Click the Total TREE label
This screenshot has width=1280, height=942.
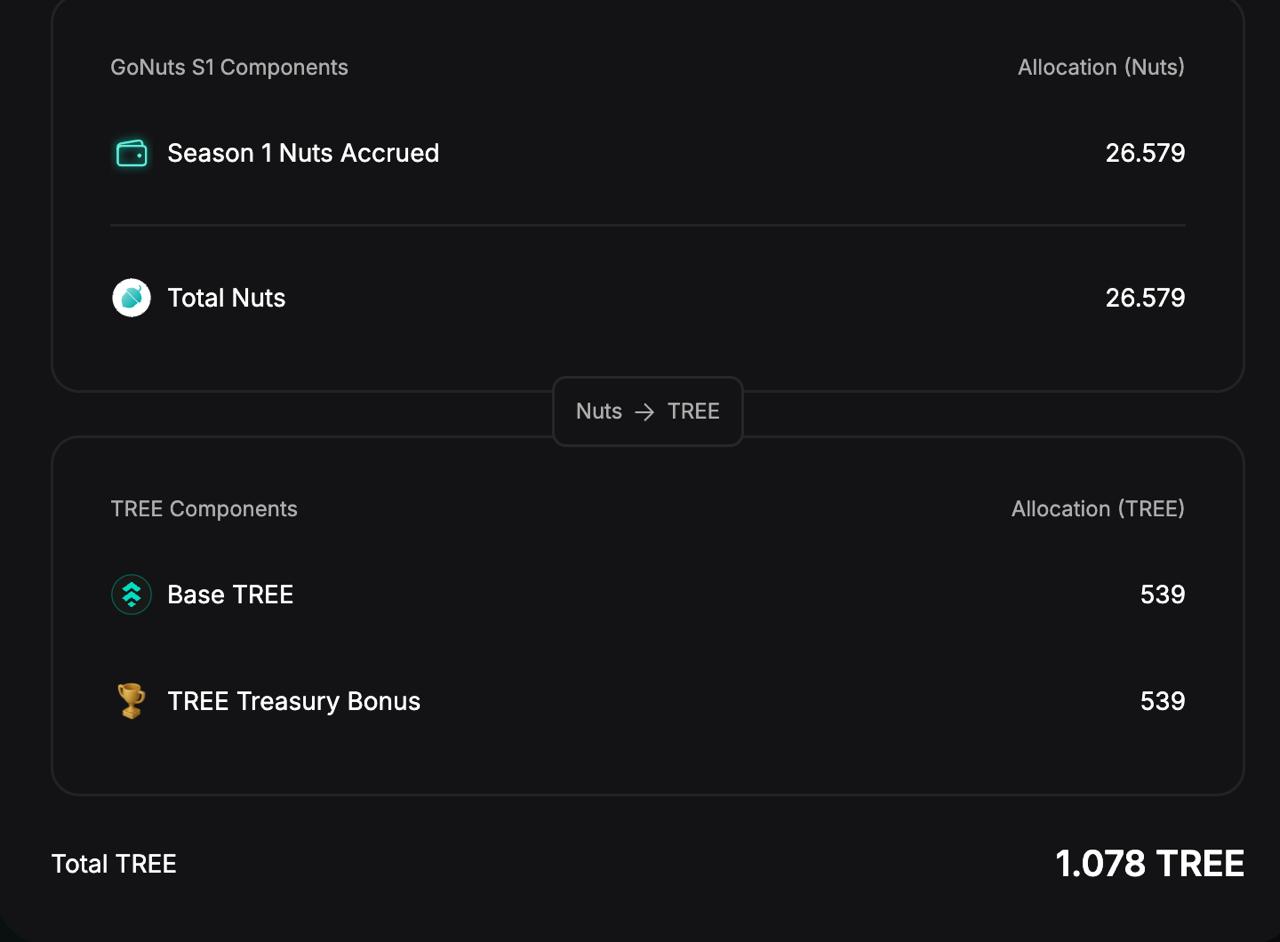114,864
